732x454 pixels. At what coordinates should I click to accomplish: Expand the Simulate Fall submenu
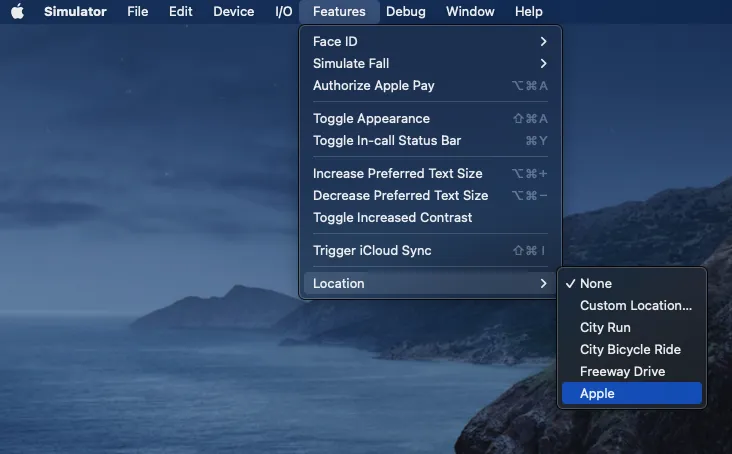pos(430,63)
